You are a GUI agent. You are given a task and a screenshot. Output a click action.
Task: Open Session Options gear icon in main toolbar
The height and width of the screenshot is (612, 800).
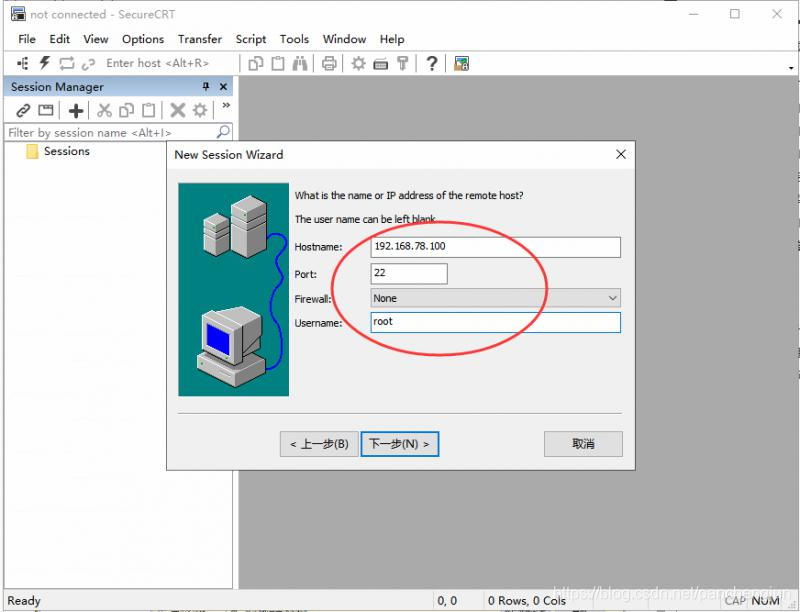359,64
